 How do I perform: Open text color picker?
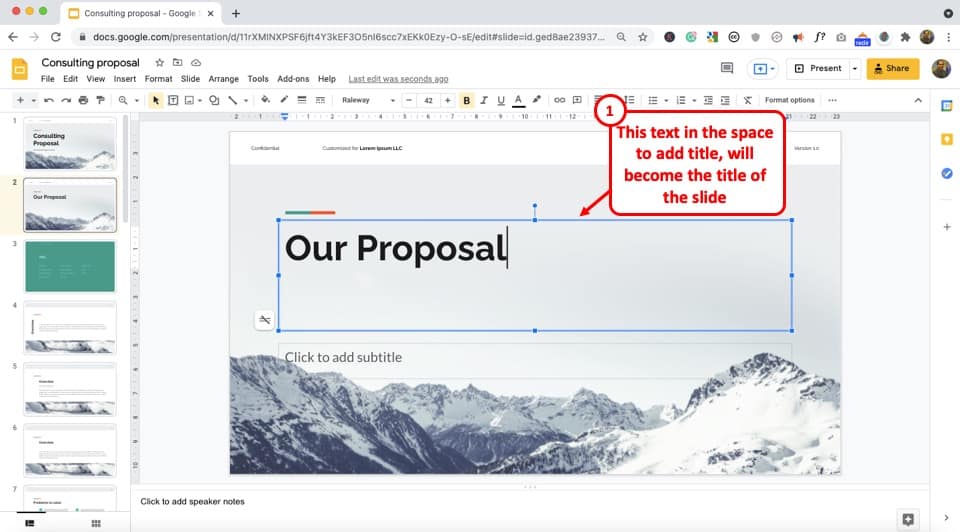pos(519,100)
